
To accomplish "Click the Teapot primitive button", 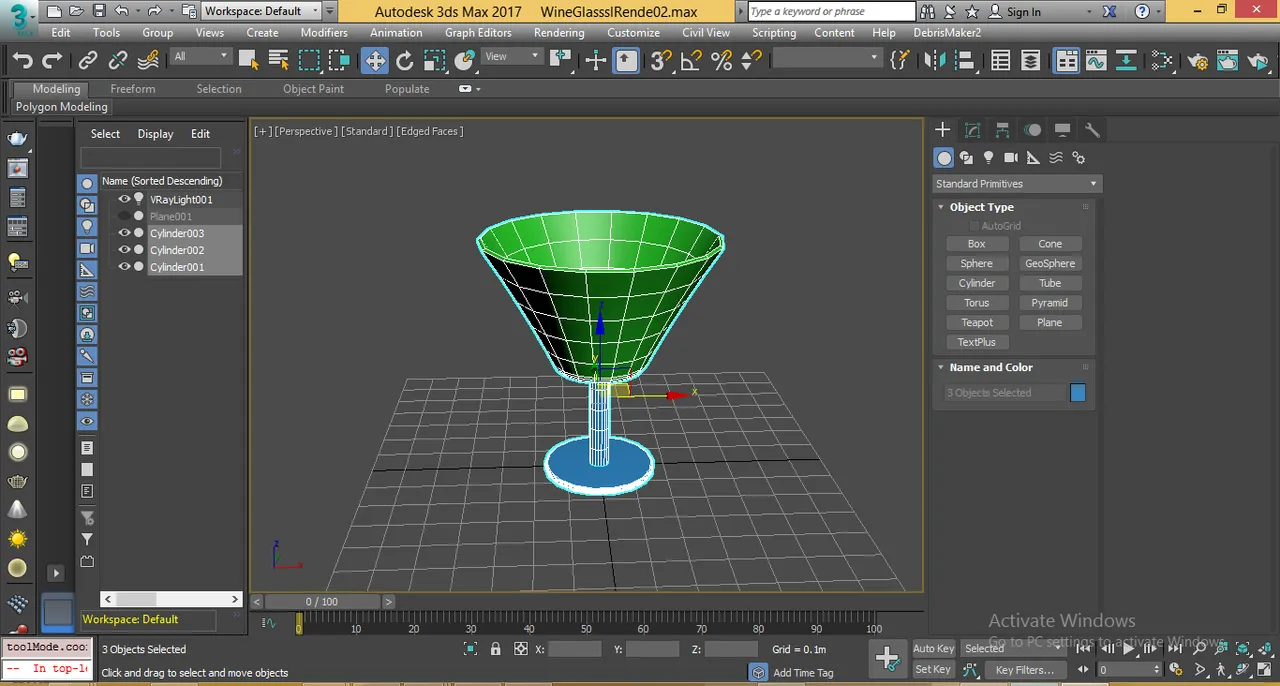I will tap(977, 323).
